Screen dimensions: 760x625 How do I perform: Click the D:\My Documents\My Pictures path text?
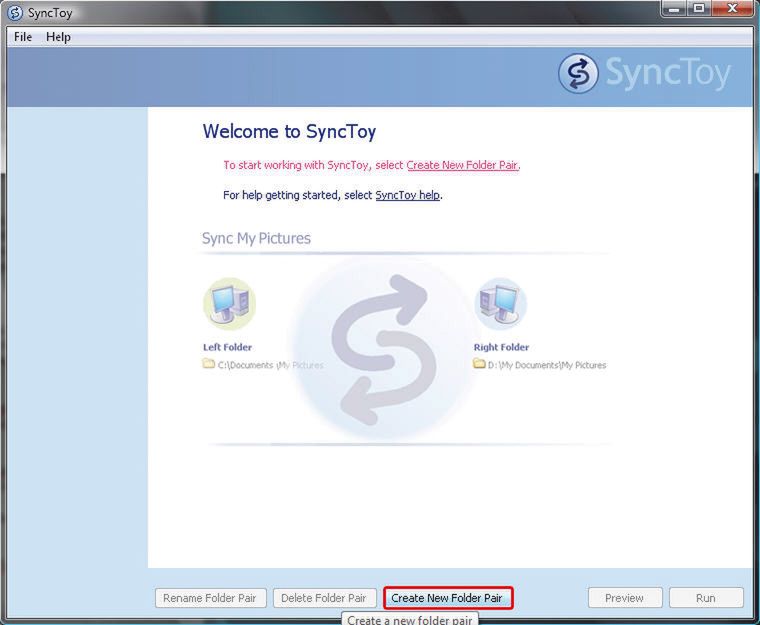pyautogui.click(x=547, y=365)
